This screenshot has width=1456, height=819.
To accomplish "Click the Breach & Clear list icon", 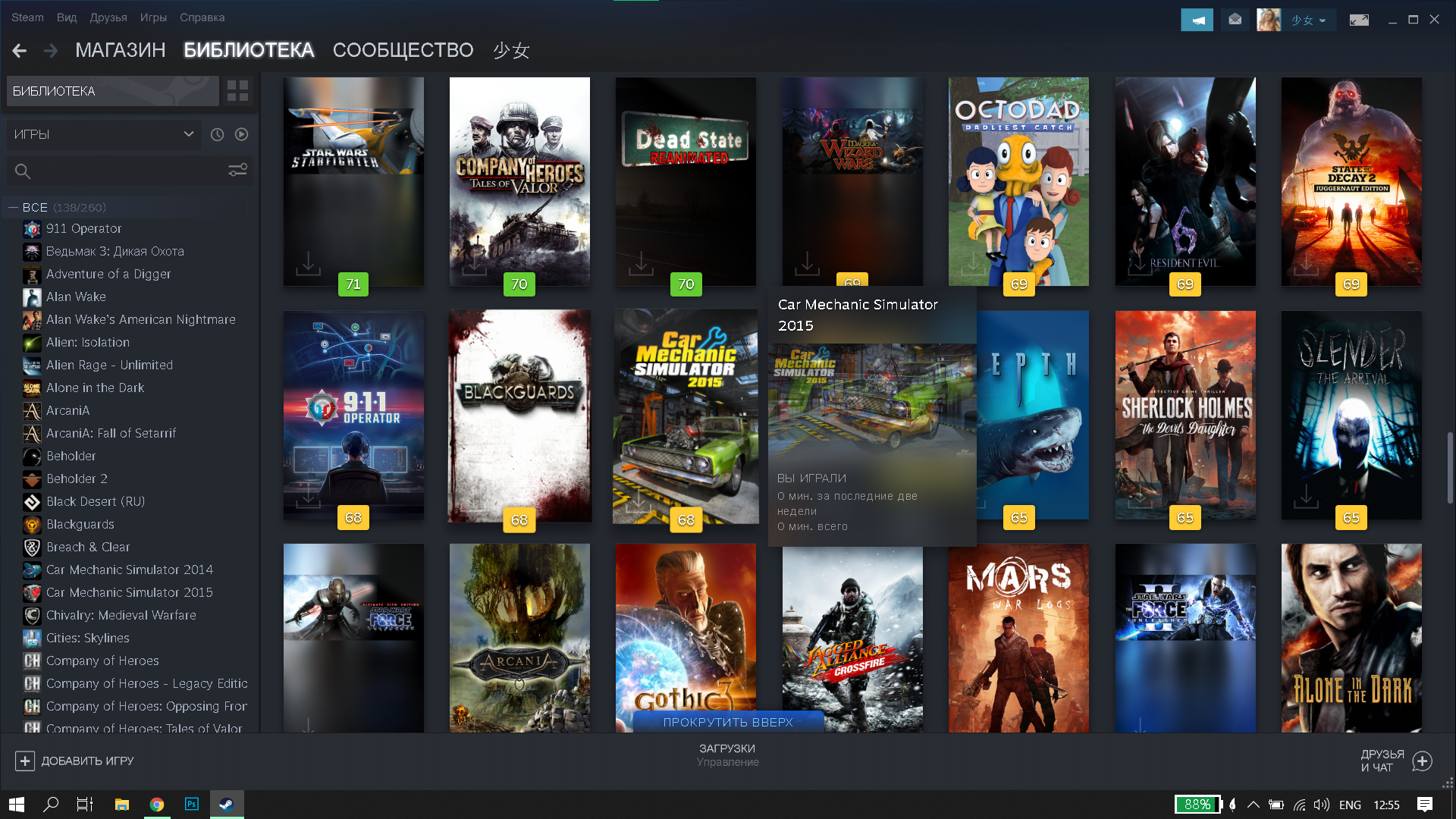I will pyautogui.click(x=32, y=548).
